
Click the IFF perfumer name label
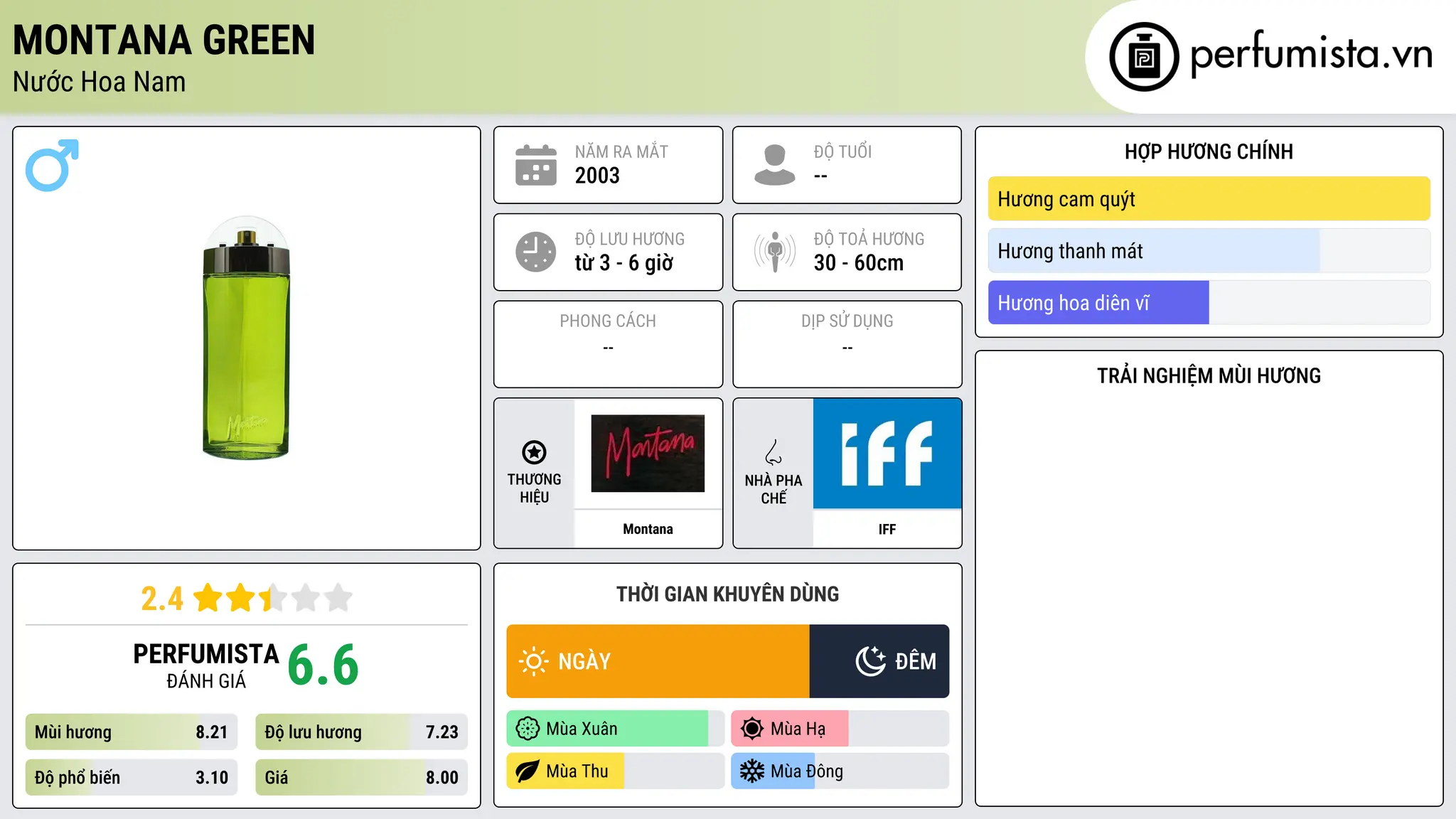point(887,529)
